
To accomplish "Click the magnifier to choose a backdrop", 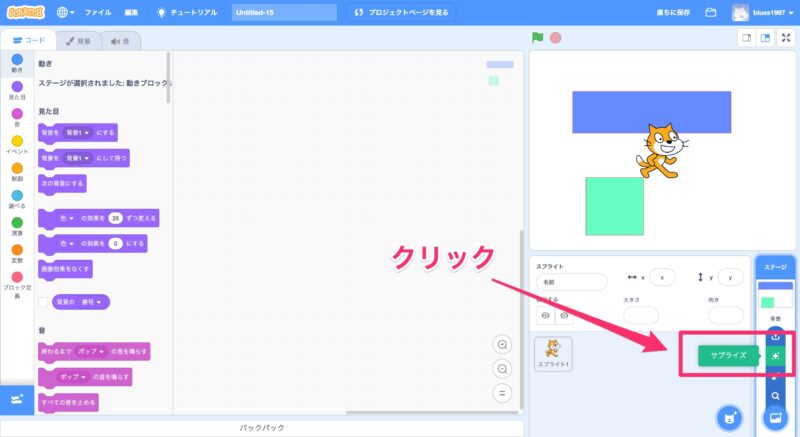I will pyautogui.click(x=776, y=395).
